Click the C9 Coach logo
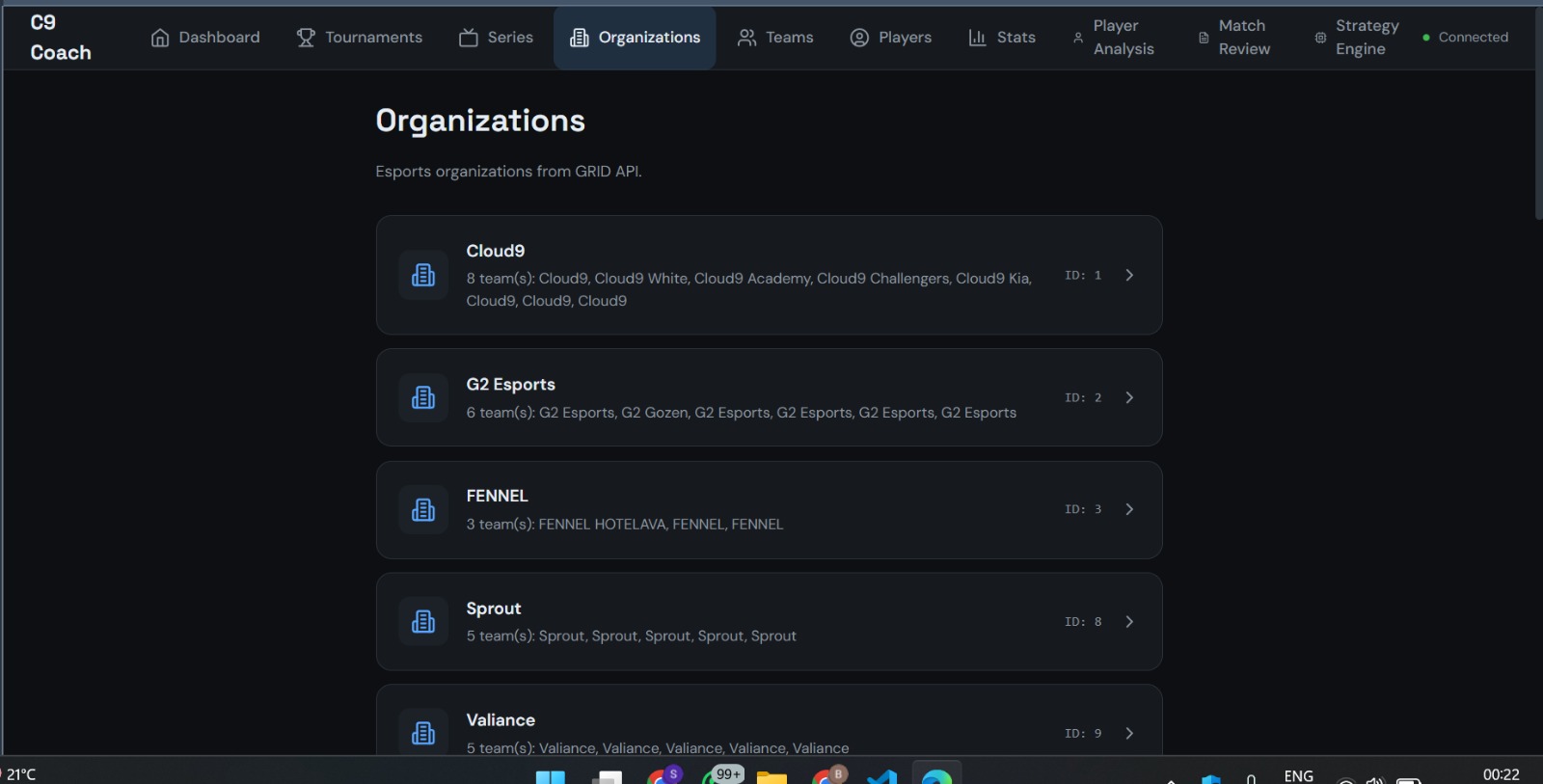This screenshot has width=1543, height=784. coord(61,38)
